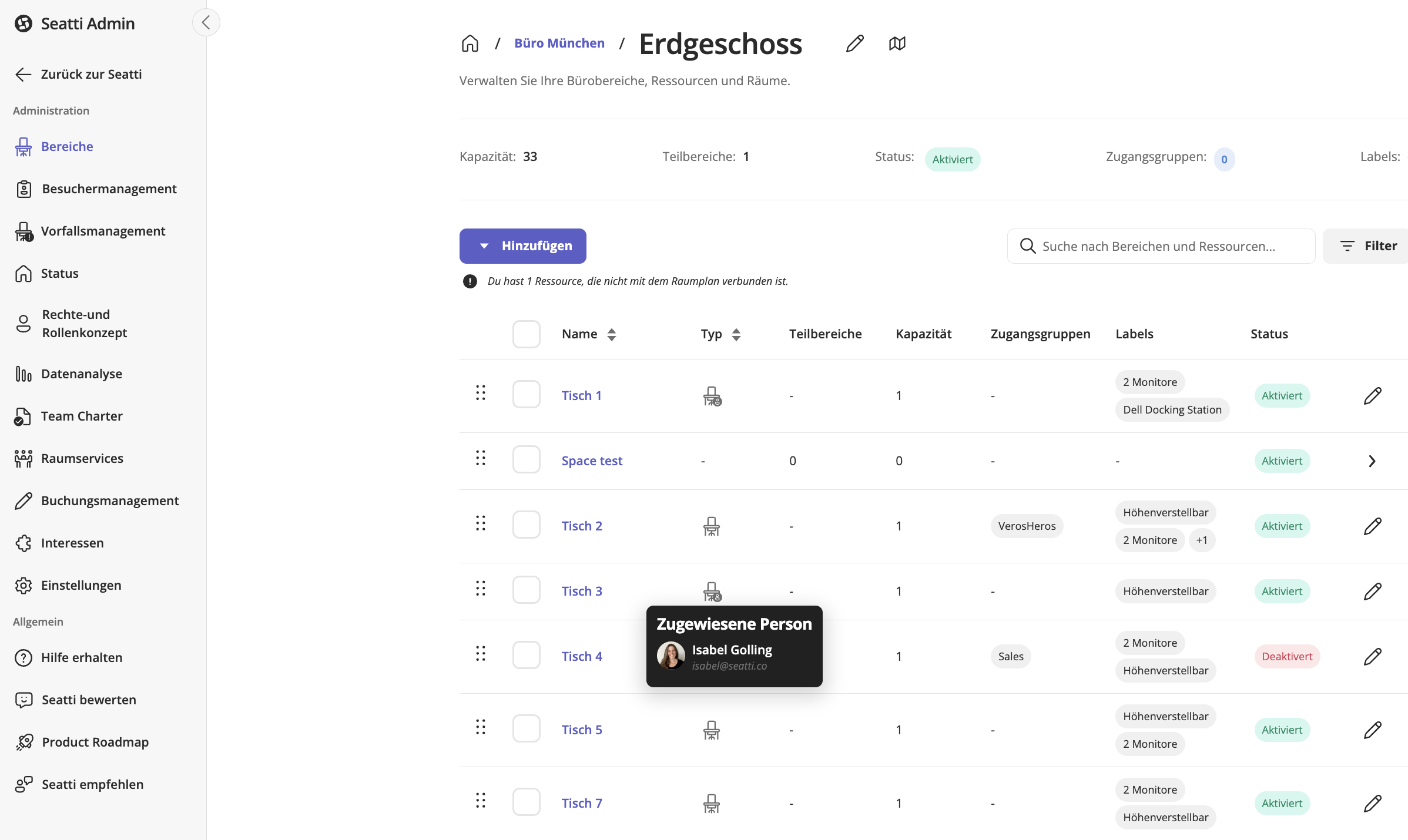Tick the select-all checkbox in table header
Screen dimensions: 1408x840
point(526,334)
